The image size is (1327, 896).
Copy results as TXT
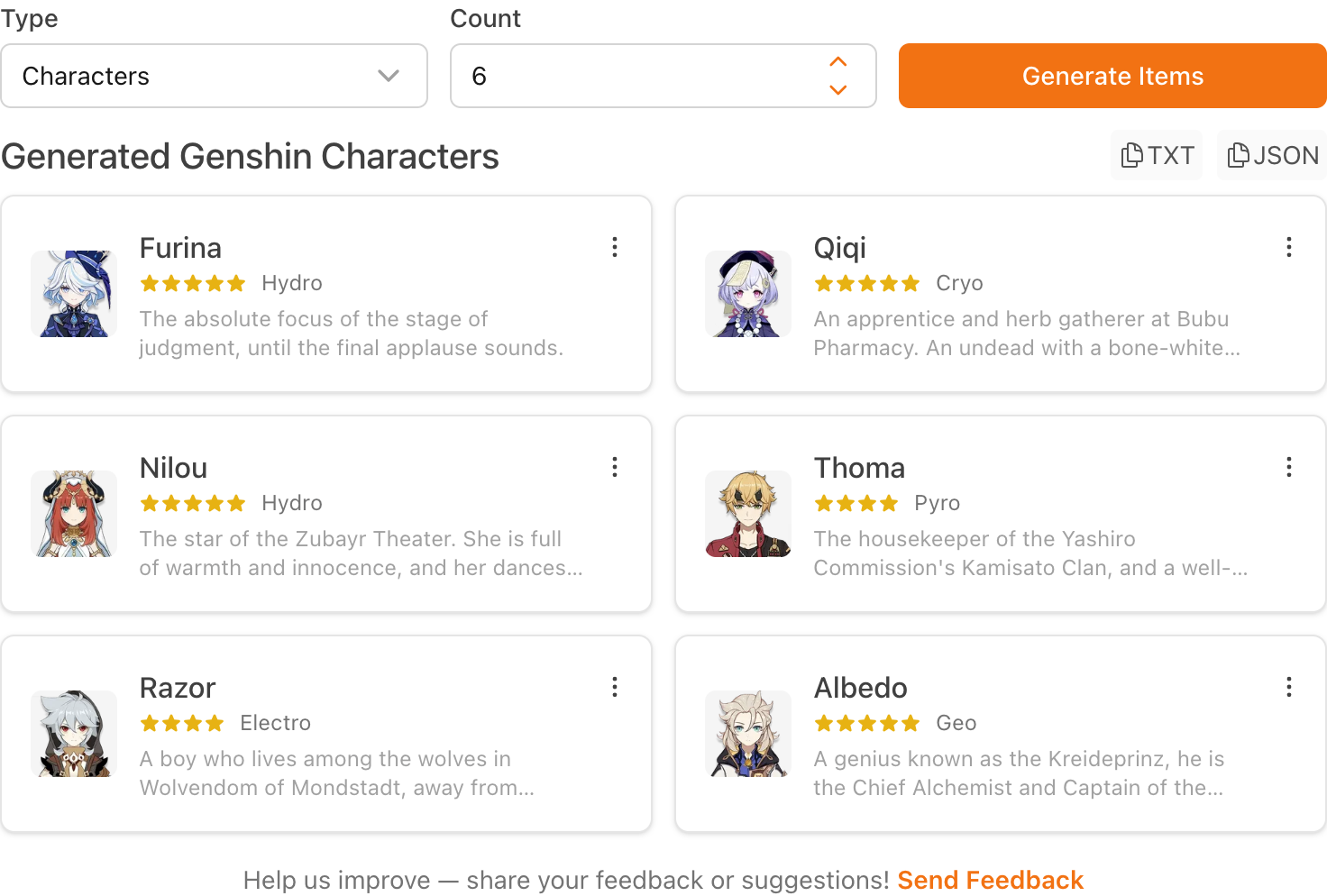(1157, 155)
